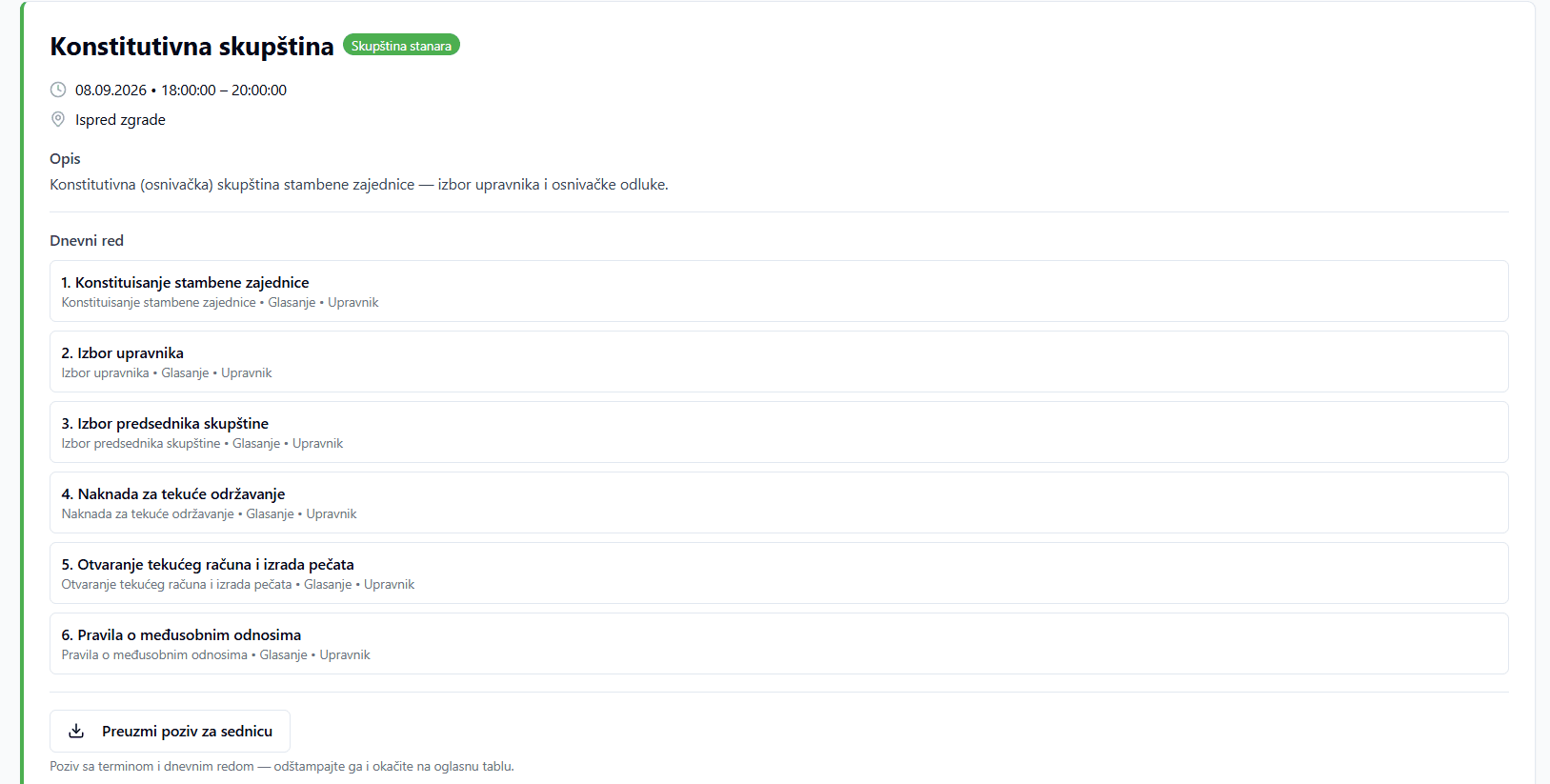Select agenda item 6 Pravila o međusobnim odnosima

click(778, 643)
